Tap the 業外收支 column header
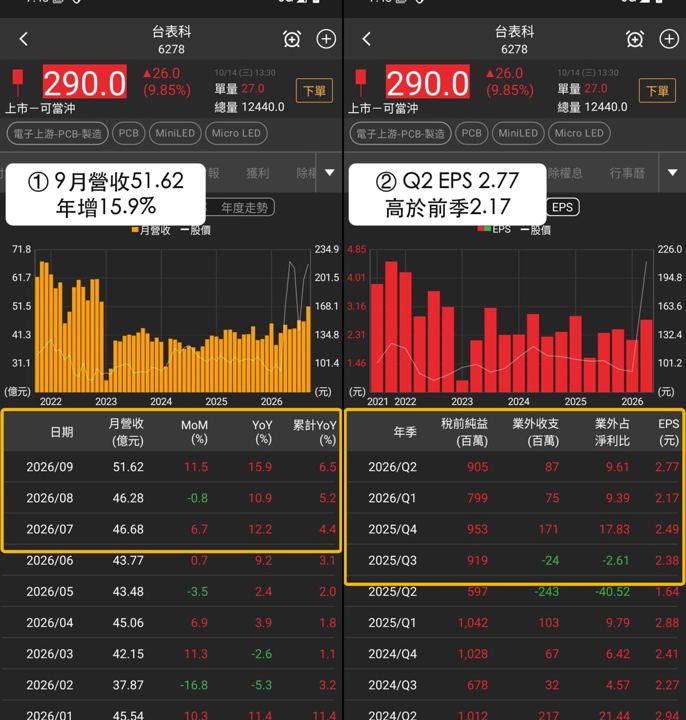Screen dimensions: 686x720 (536, 432)
